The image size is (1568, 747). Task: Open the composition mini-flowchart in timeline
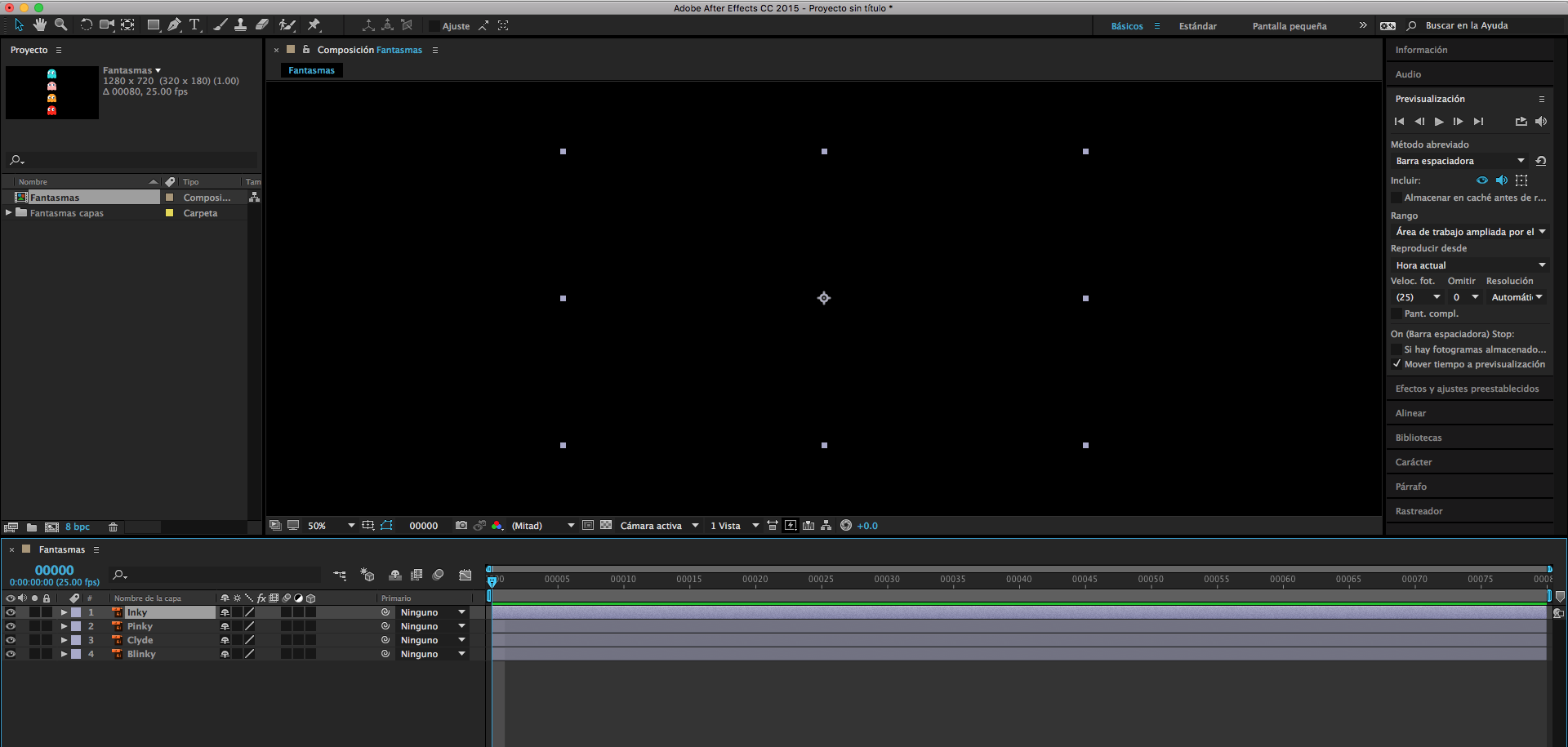340,575
